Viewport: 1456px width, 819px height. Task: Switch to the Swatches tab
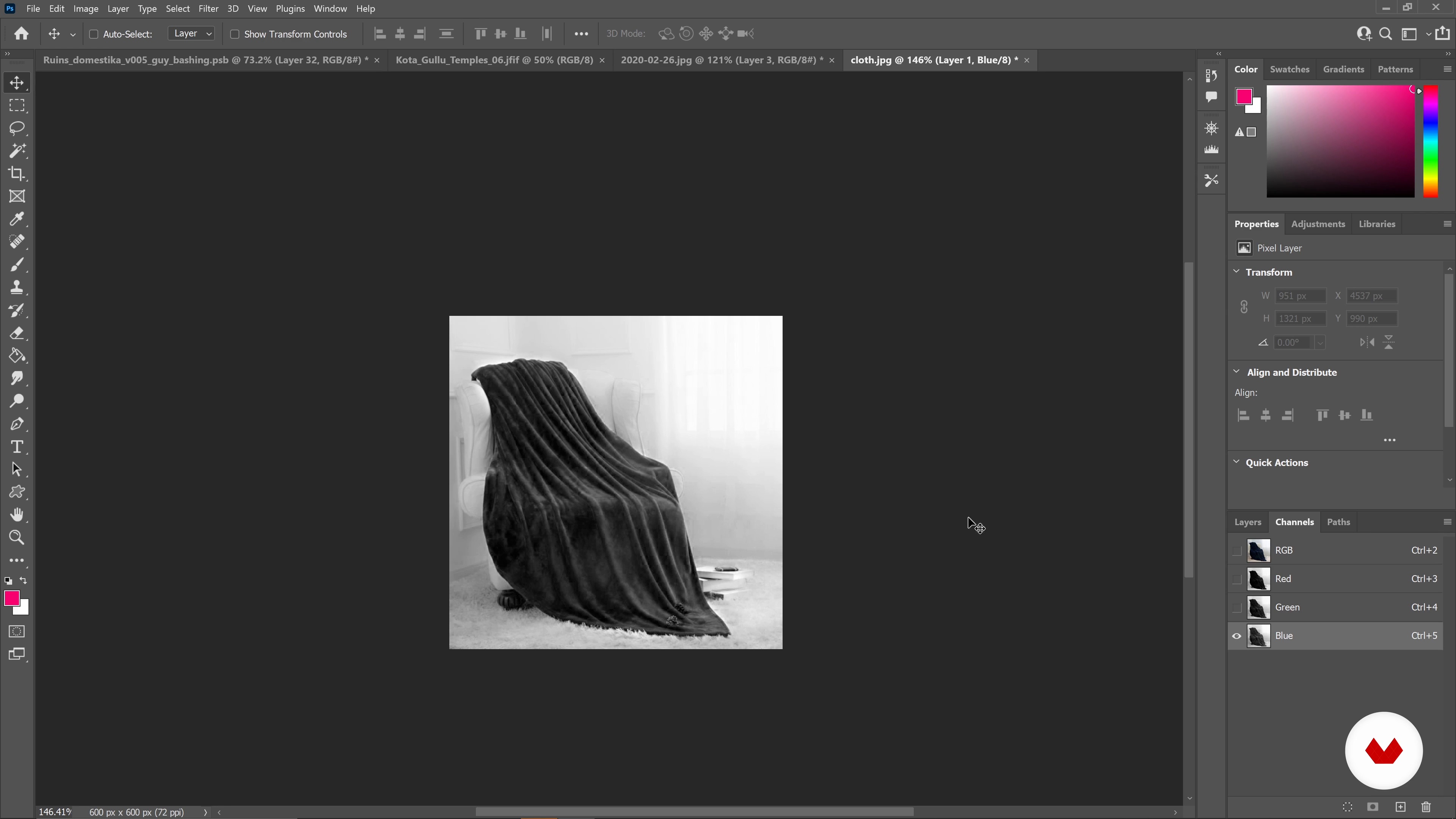tap(1289, 69)
